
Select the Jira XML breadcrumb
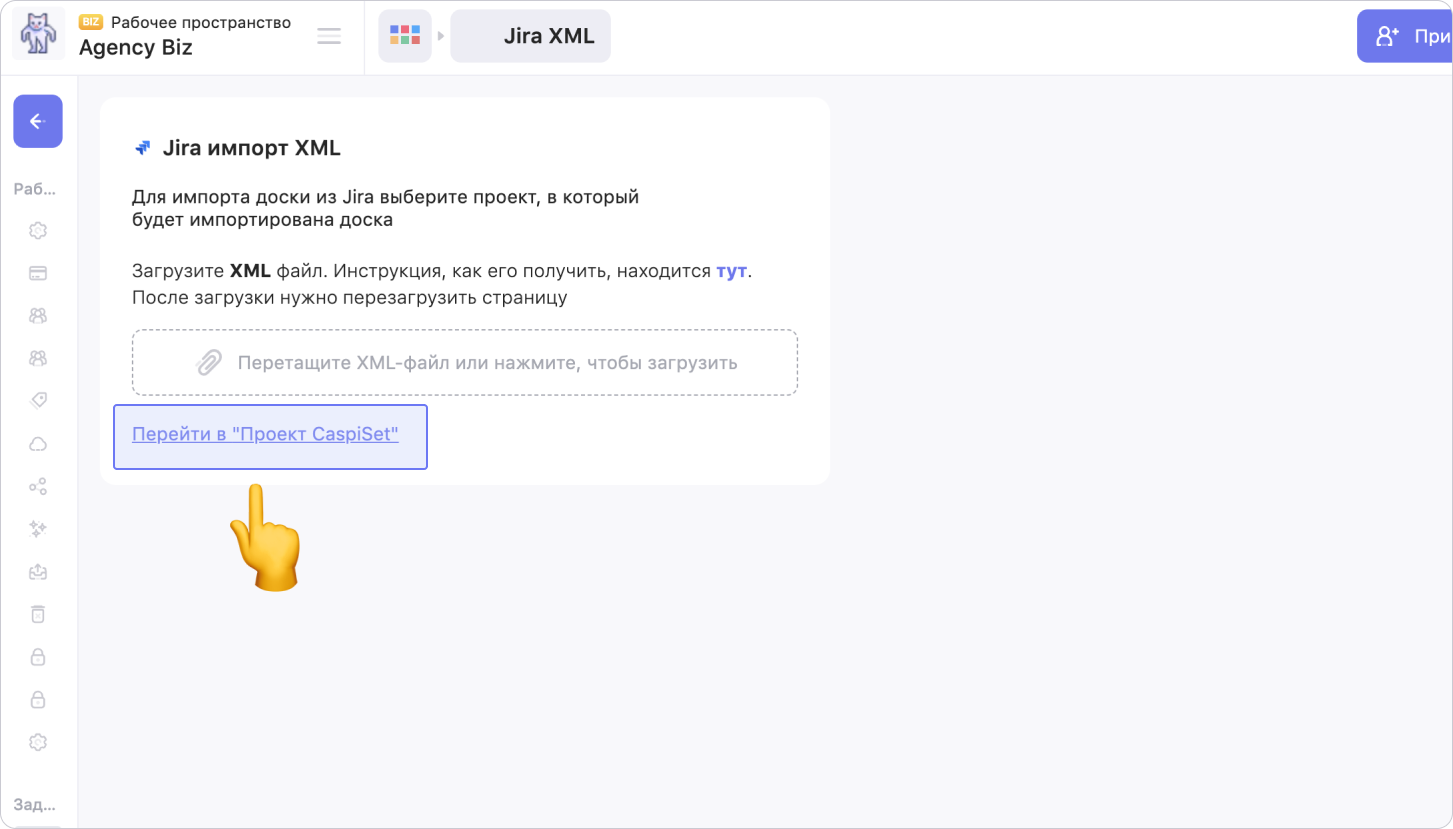[530, 36]
